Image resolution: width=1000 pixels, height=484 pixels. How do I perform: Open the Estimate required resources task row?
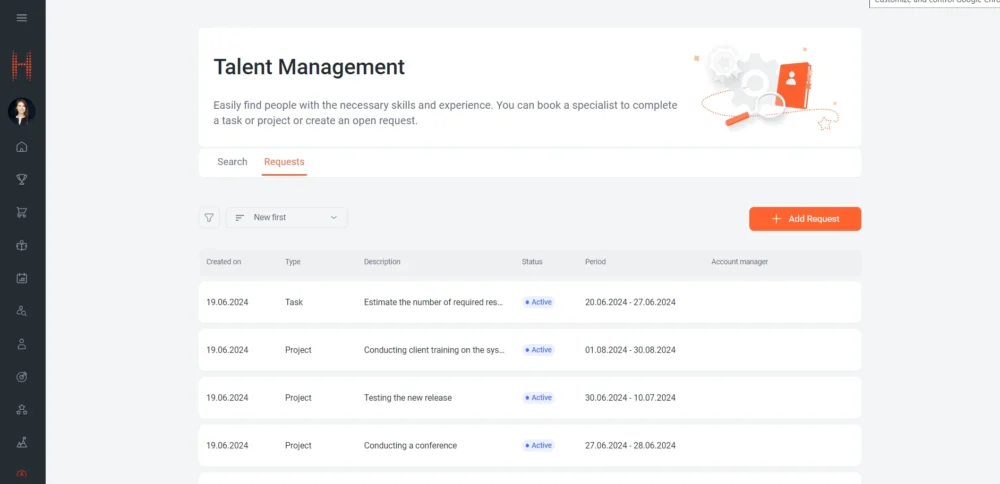[x=433, y=302]
